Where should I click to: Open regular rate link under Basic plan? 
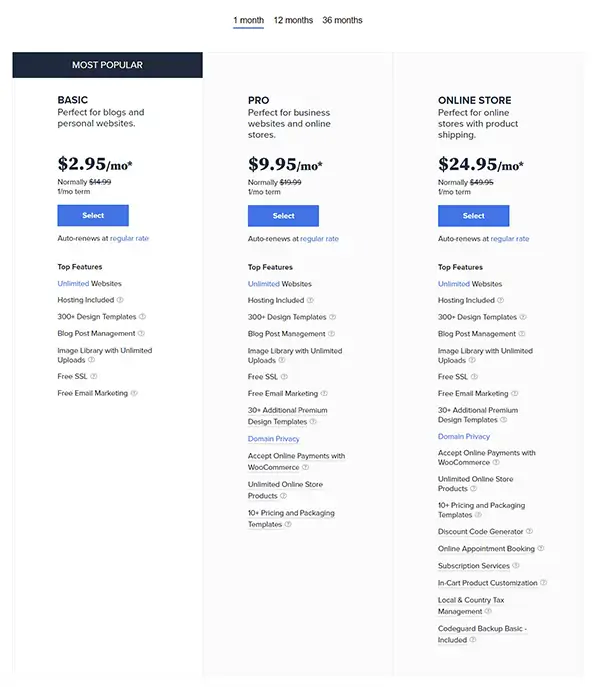129,239
